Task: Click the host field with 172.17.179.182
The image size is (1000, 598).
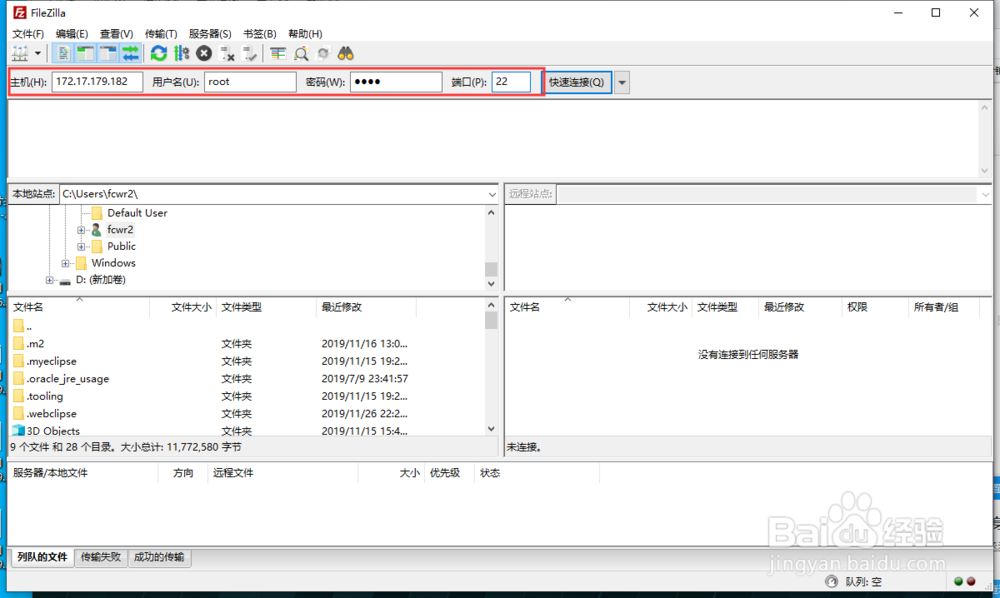Action: pyautogui.click(x=97, y=82)
